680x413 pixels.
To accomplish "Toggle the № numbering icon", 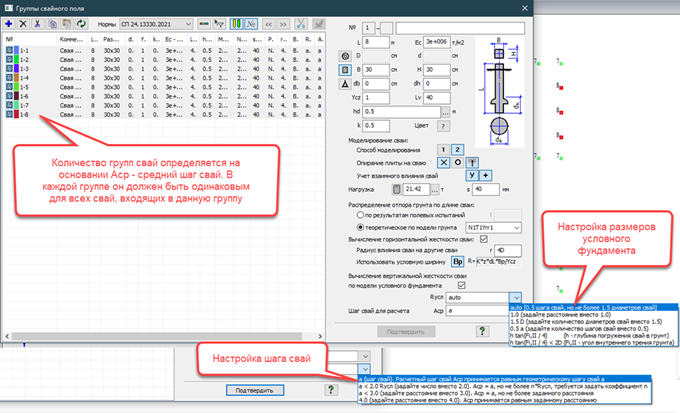I will [251, 24].
